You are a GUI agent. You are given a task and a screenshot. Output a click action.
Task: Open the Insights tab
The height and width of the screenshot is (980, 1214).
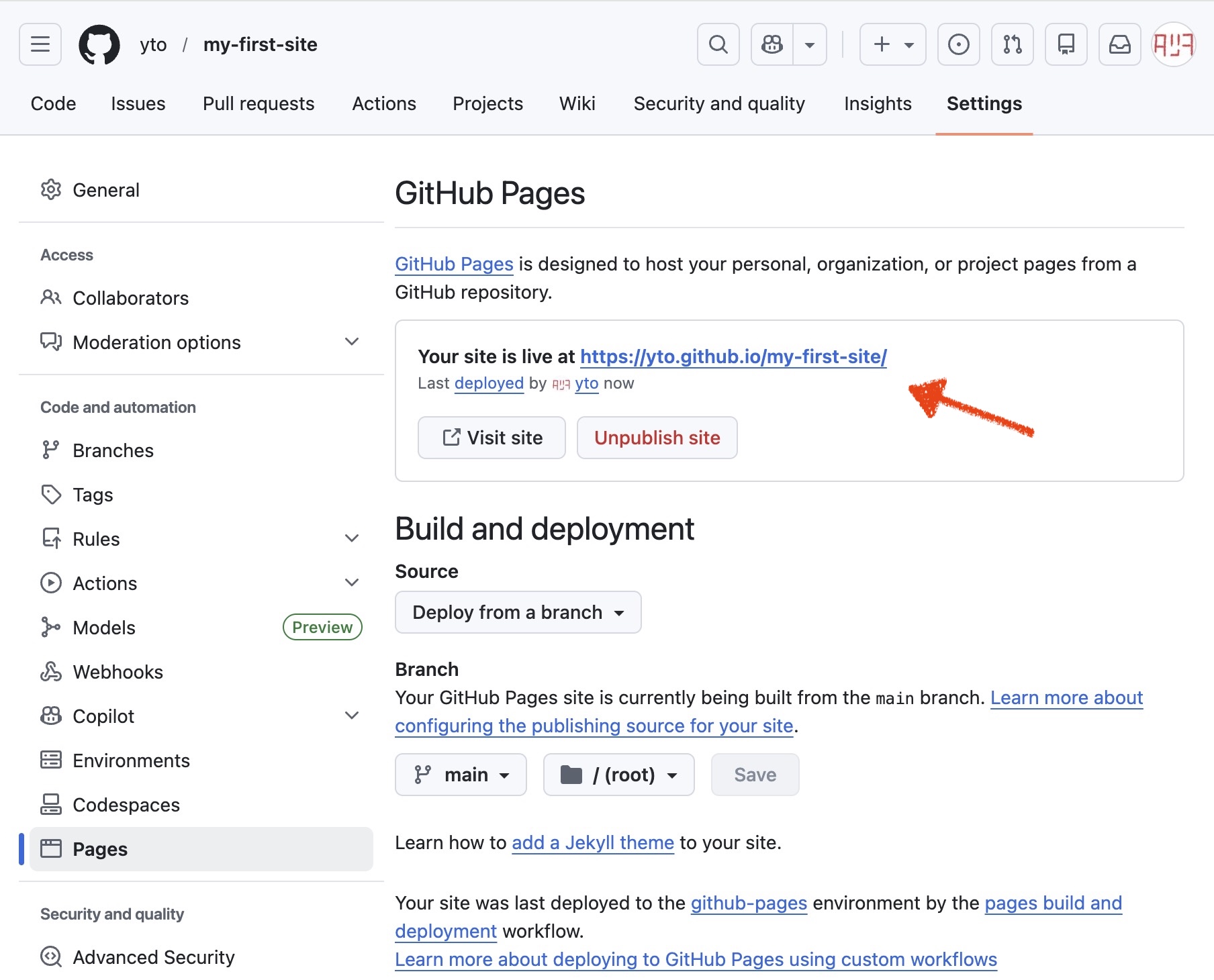tap(878, 103)
